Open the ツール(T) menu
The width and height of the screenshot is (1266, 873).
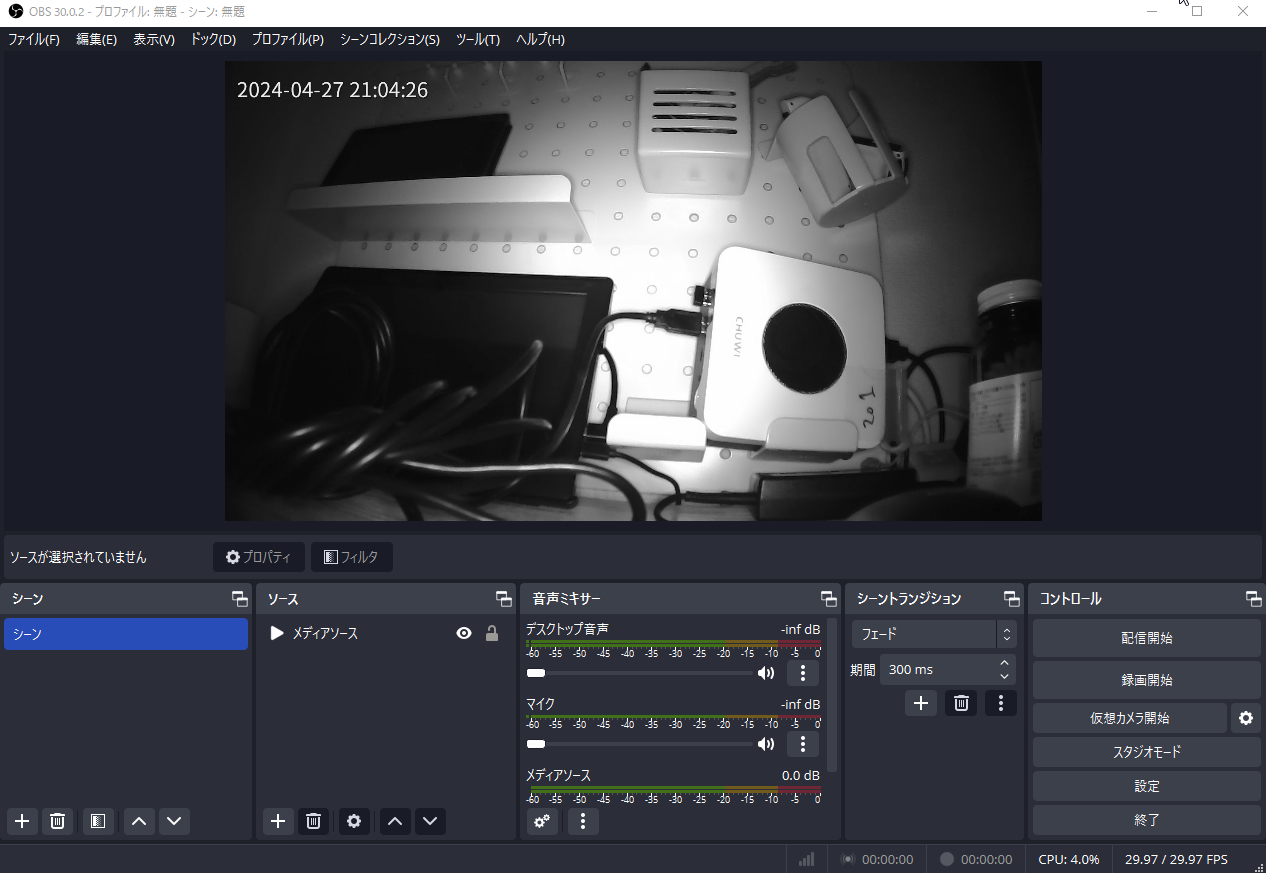click(477, 40)
